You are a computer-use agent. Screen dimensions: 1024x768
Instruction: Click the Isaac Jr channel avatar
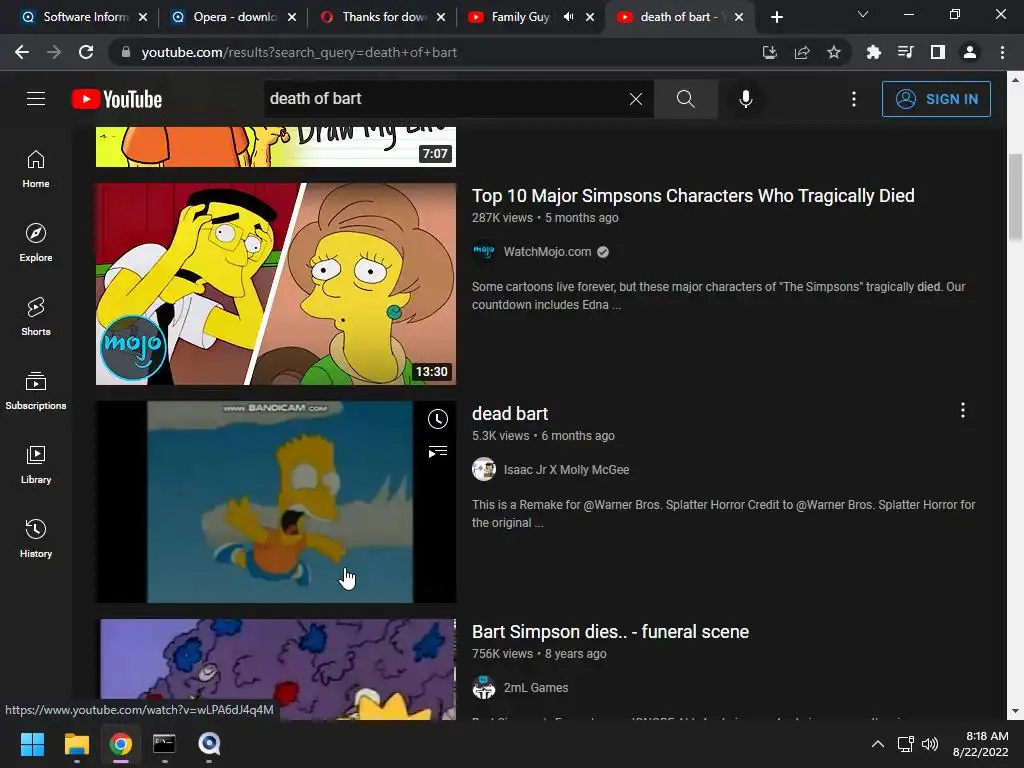[x=484, y=470]
